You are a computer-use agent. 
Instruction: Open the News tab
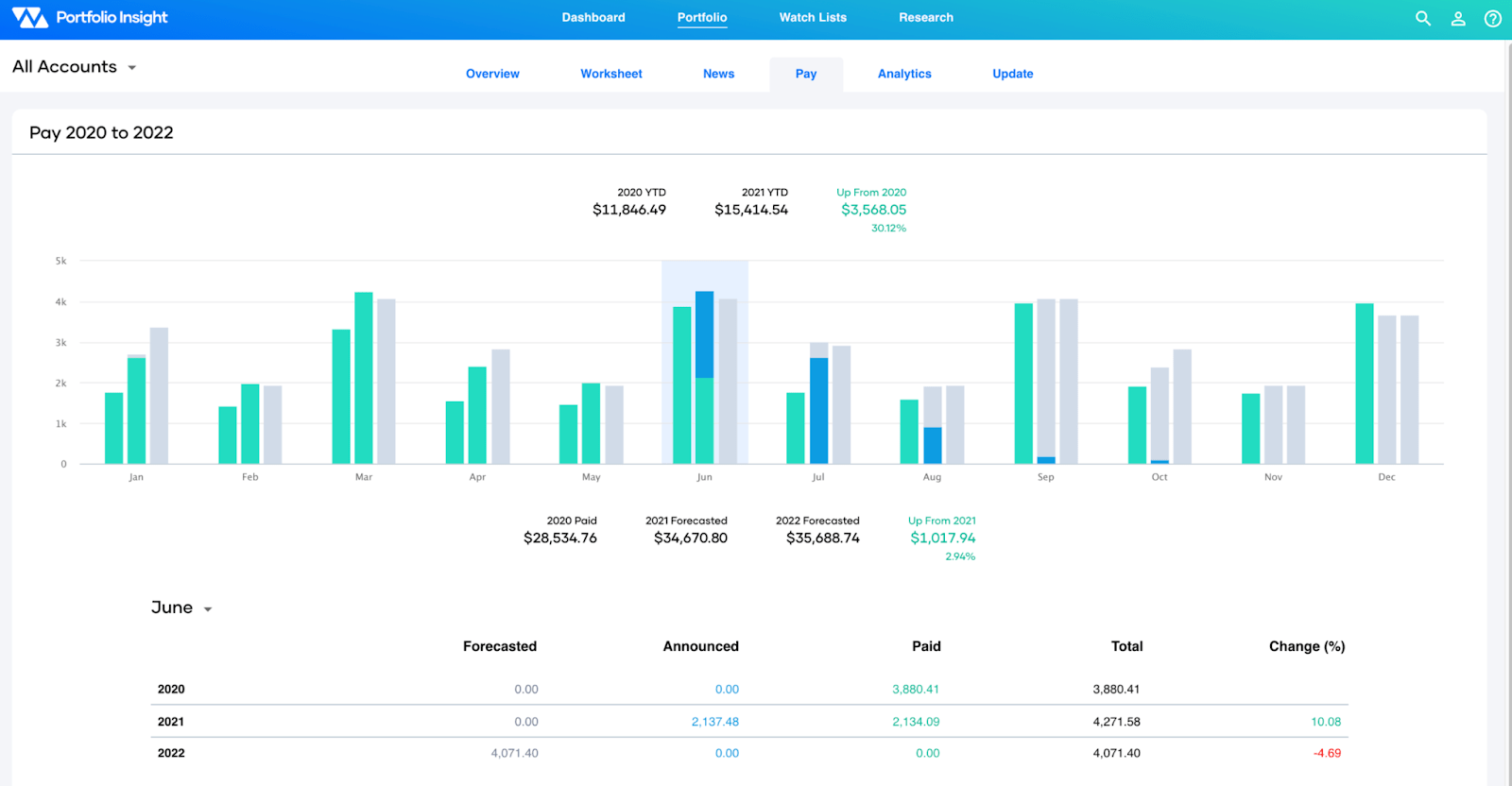pyautogui.click(x=718, y=74)
